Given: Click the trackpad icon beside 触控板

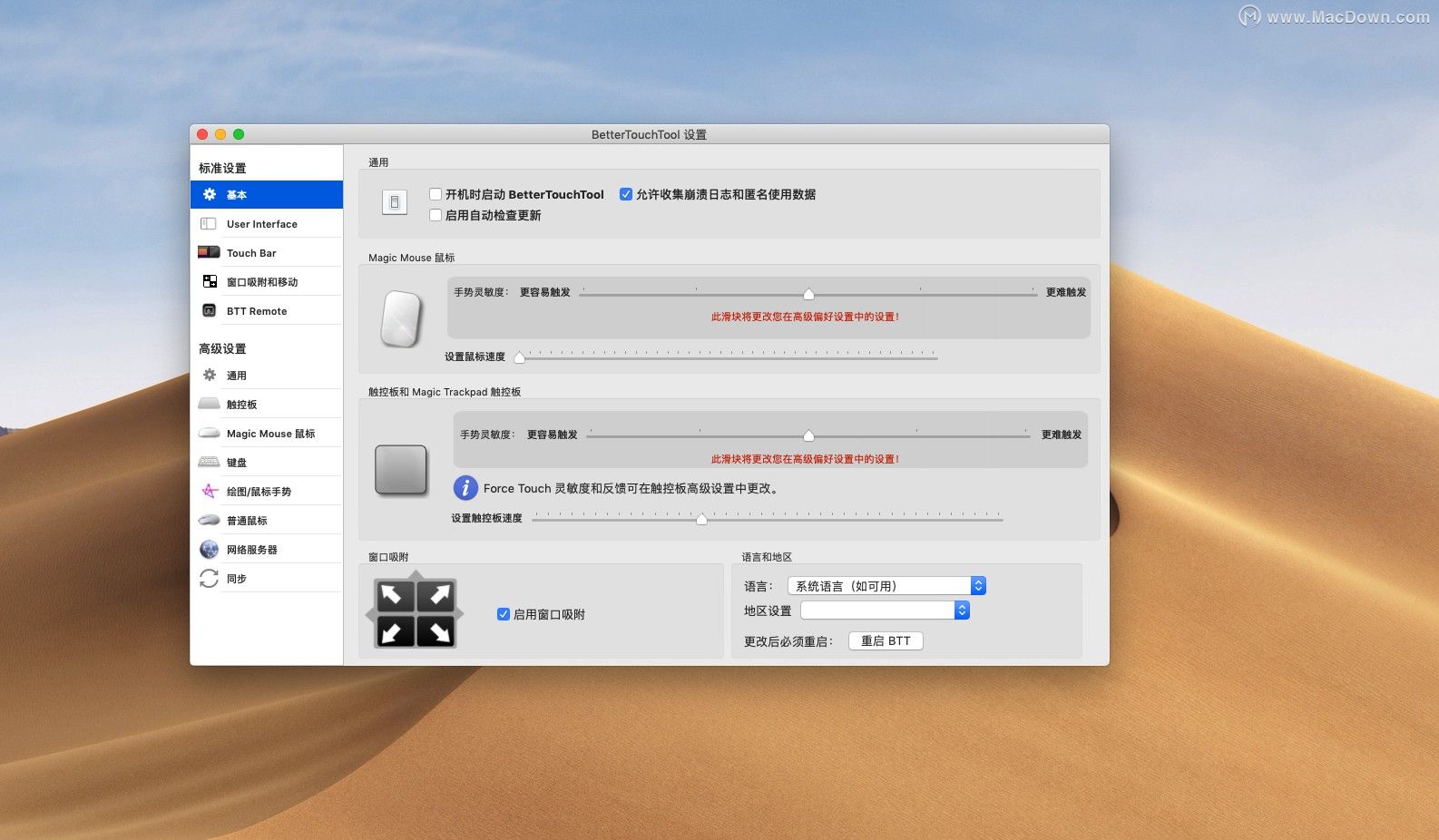Looking at the screenshot, I should pos(210,404).
